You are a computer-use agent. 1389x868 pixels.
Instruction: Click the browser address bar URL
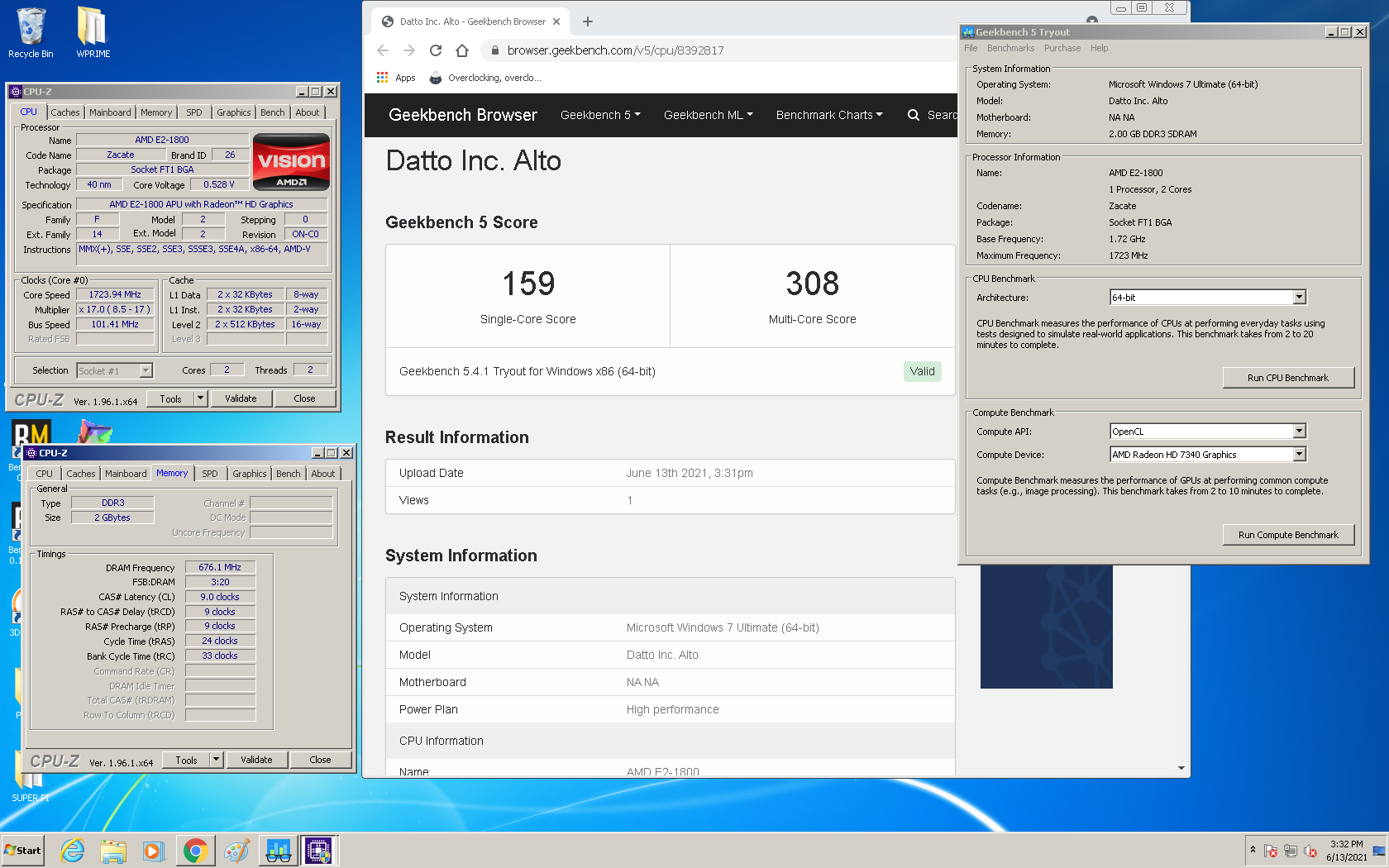click(x=615, y=50)
